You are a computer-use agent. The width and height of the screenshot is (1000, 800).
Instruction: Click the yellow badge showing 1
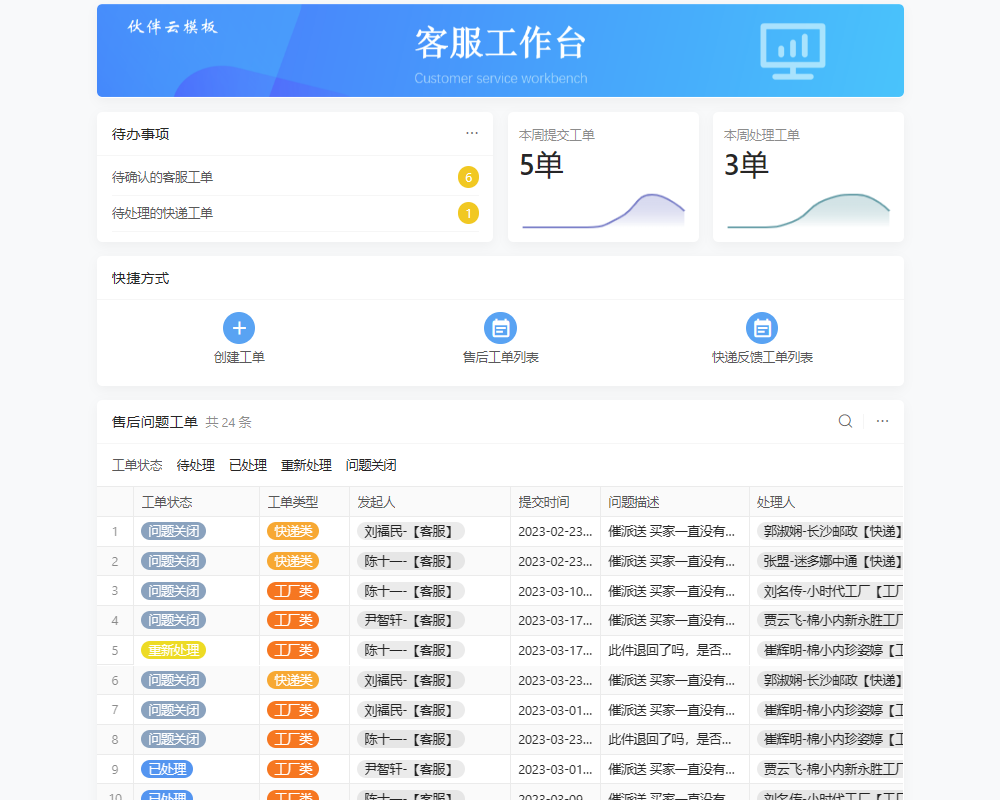coord(468,213)
